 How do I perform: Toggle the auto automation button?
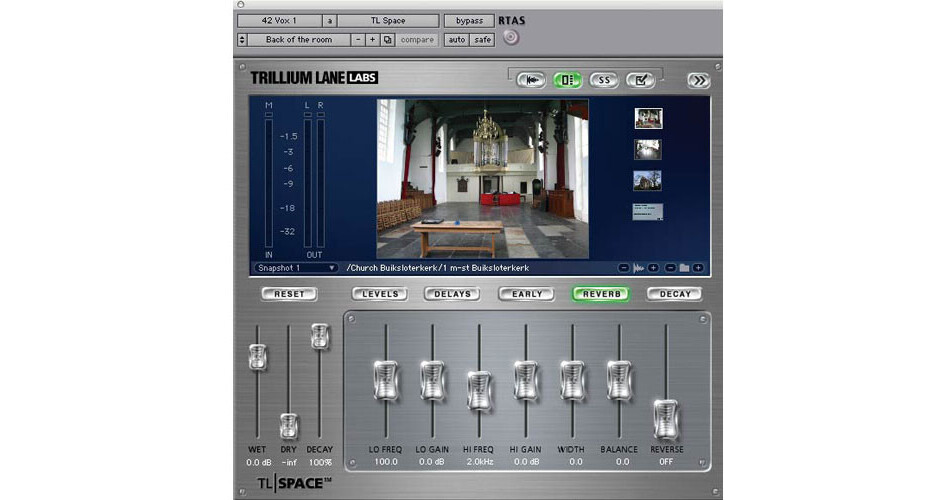457,39
